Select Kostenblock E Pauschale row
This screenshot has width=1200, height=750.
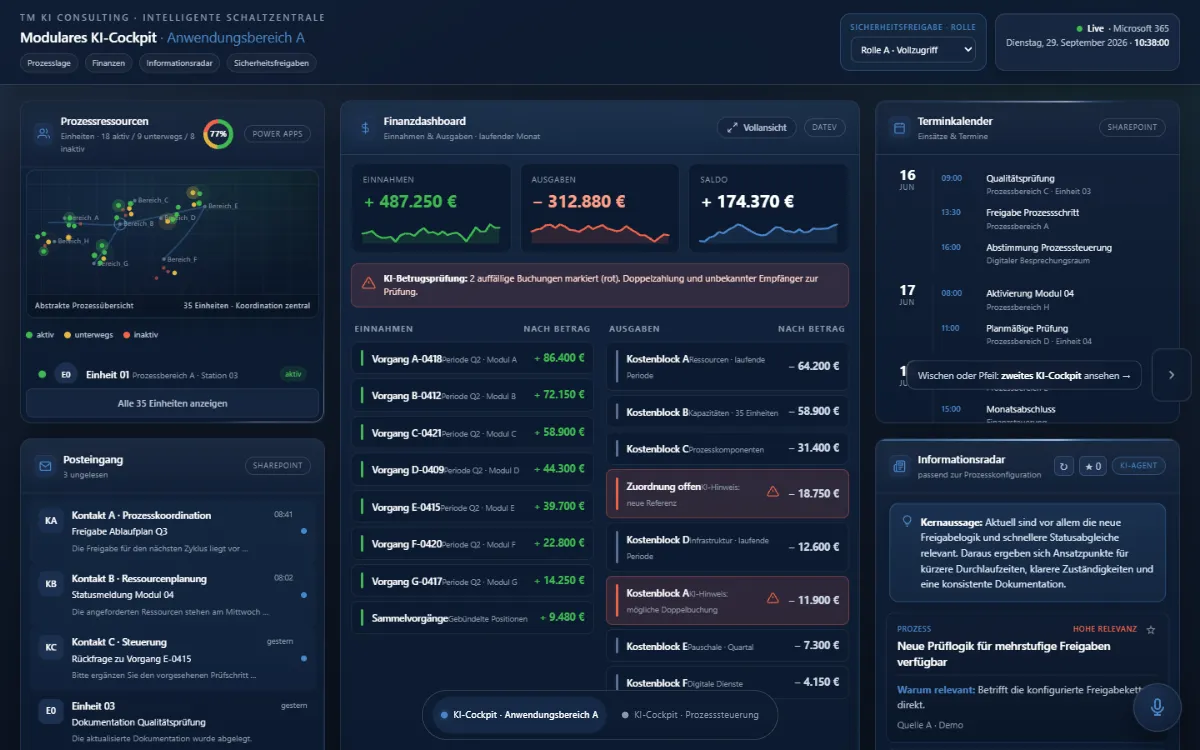pos(727,646)
